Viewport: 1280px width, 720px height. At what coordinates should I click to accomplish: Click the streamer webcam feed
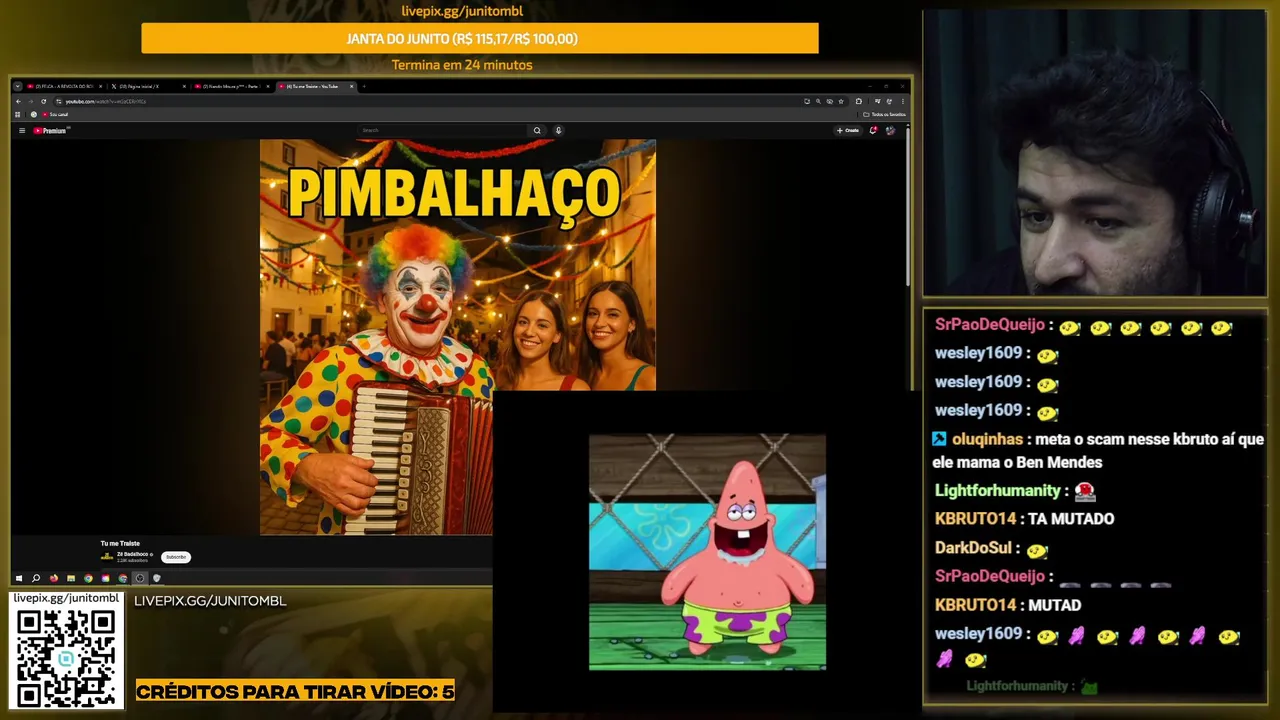tap(1094, 153)
